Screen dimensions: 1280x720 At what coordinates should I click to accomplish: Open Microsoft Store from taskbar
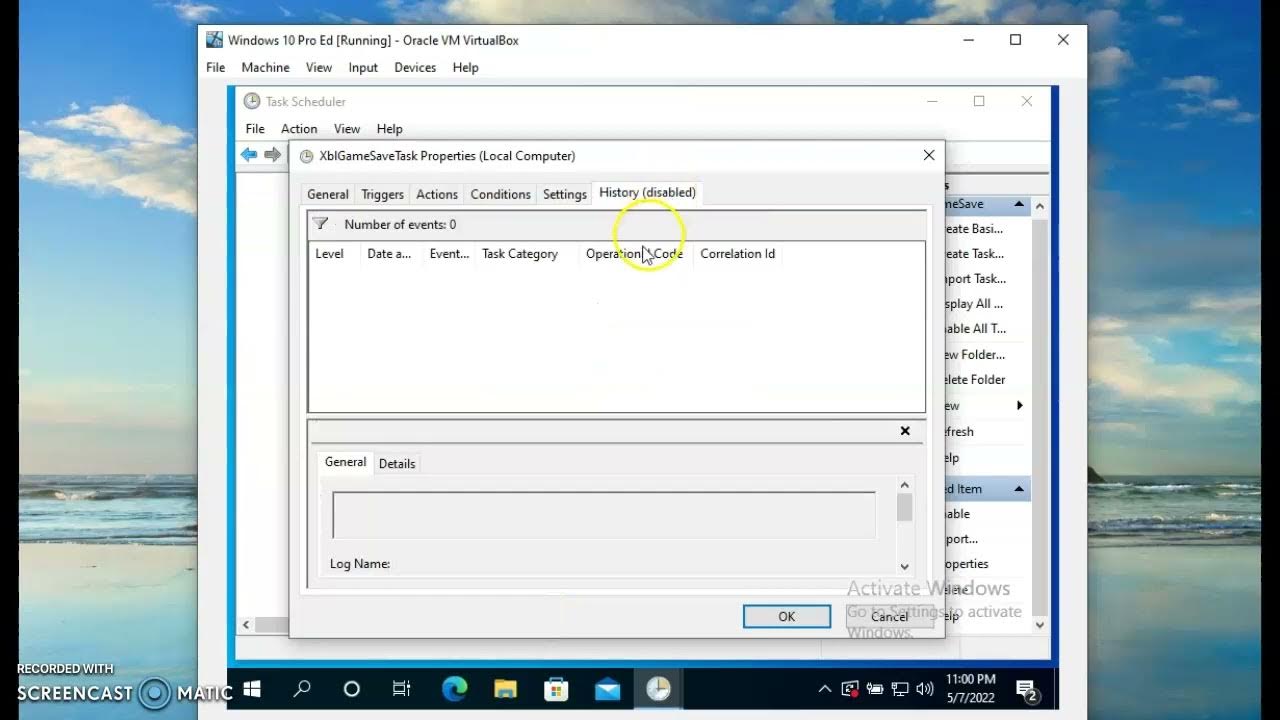[x=556, y=689]
